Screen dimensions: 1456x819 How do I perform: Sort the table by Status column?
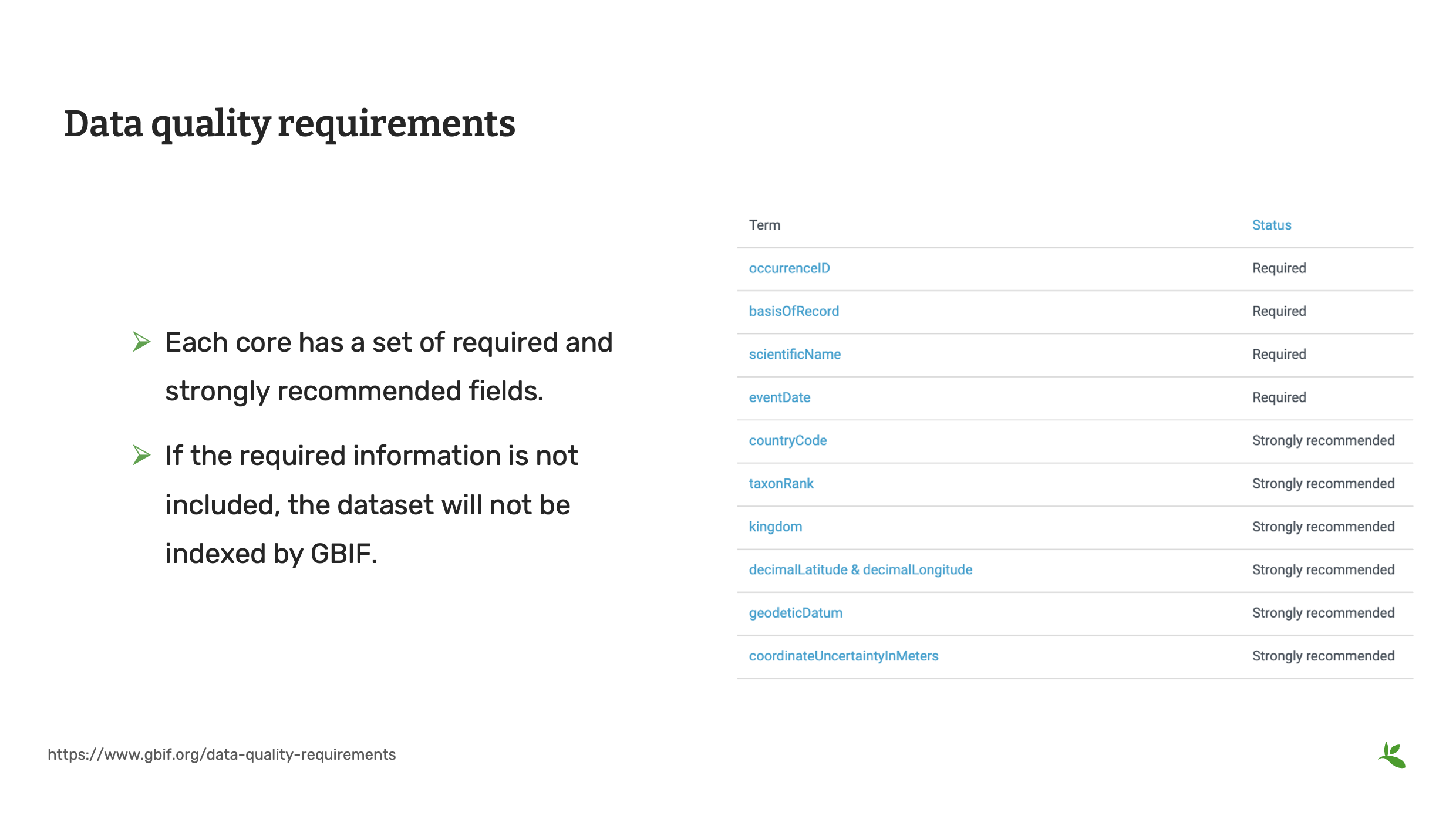pyautogui.click(x=1271, y=224)
